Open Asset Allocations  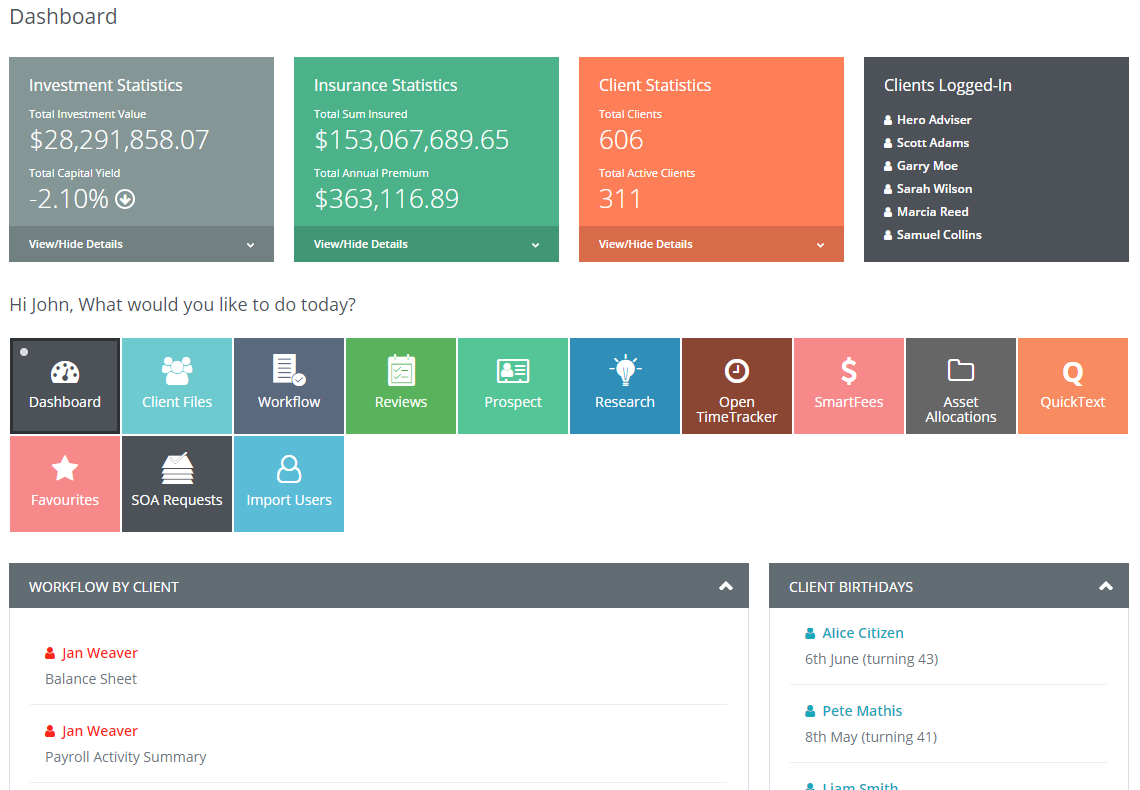click(961, 386)
